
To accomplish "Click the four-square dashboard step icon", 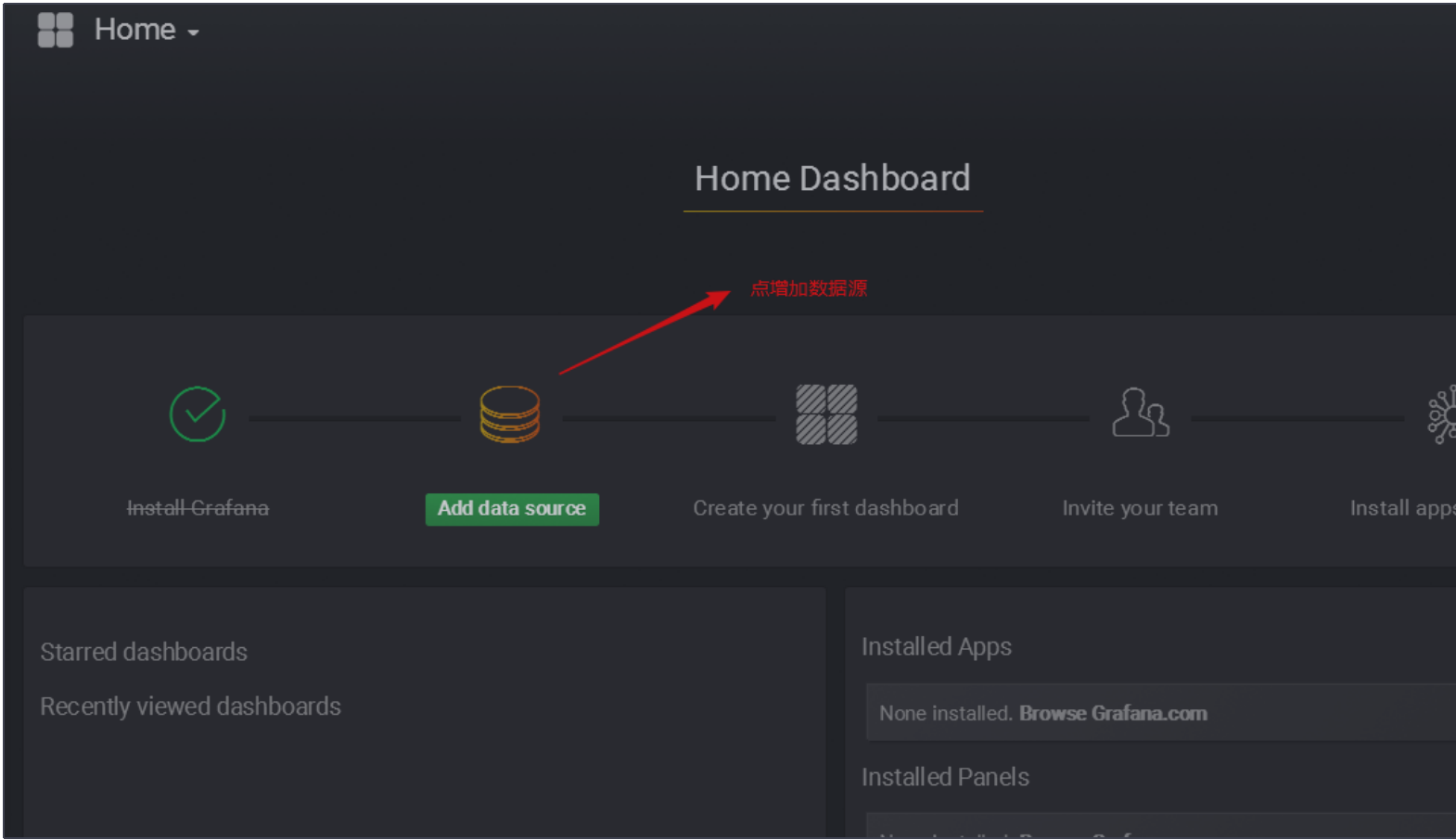I will point(826,414).
